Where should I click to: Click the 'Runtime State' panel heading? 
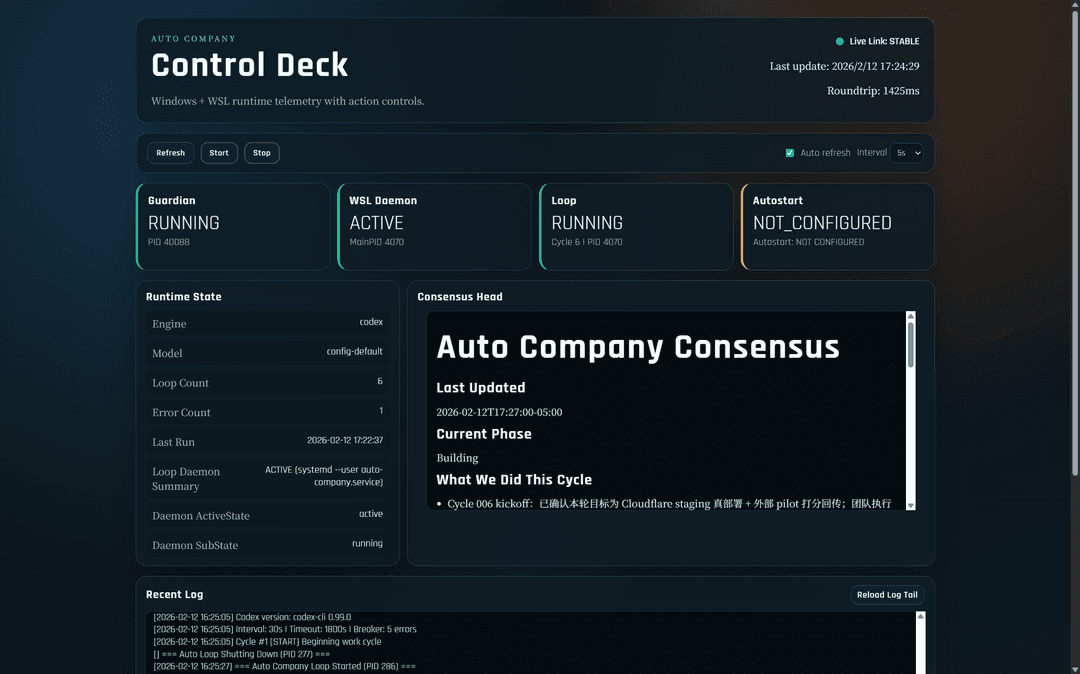click(x=184, y=297)
